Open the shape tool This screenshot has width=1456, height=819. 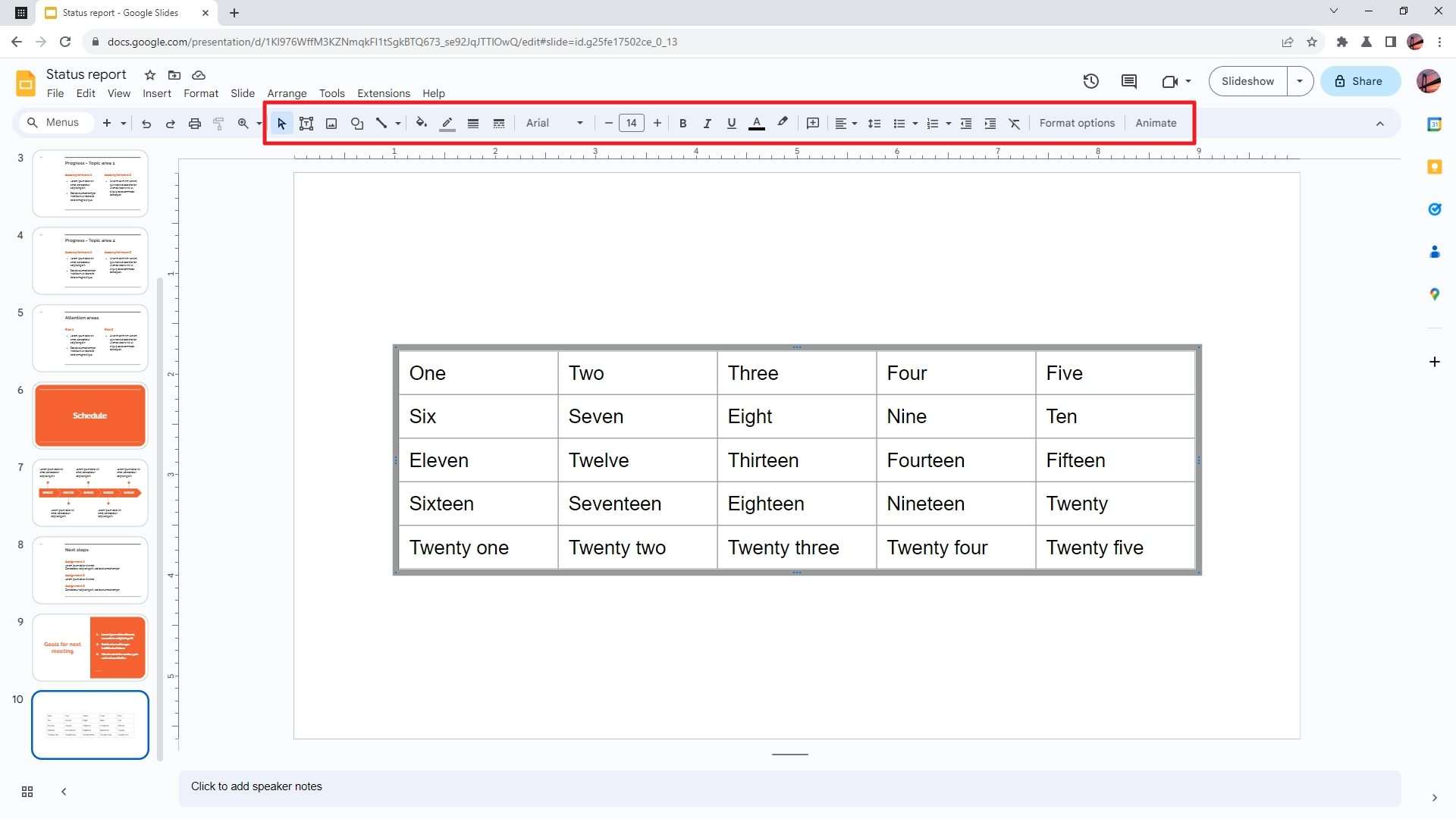pyautogui.click(x=356, y=124)
